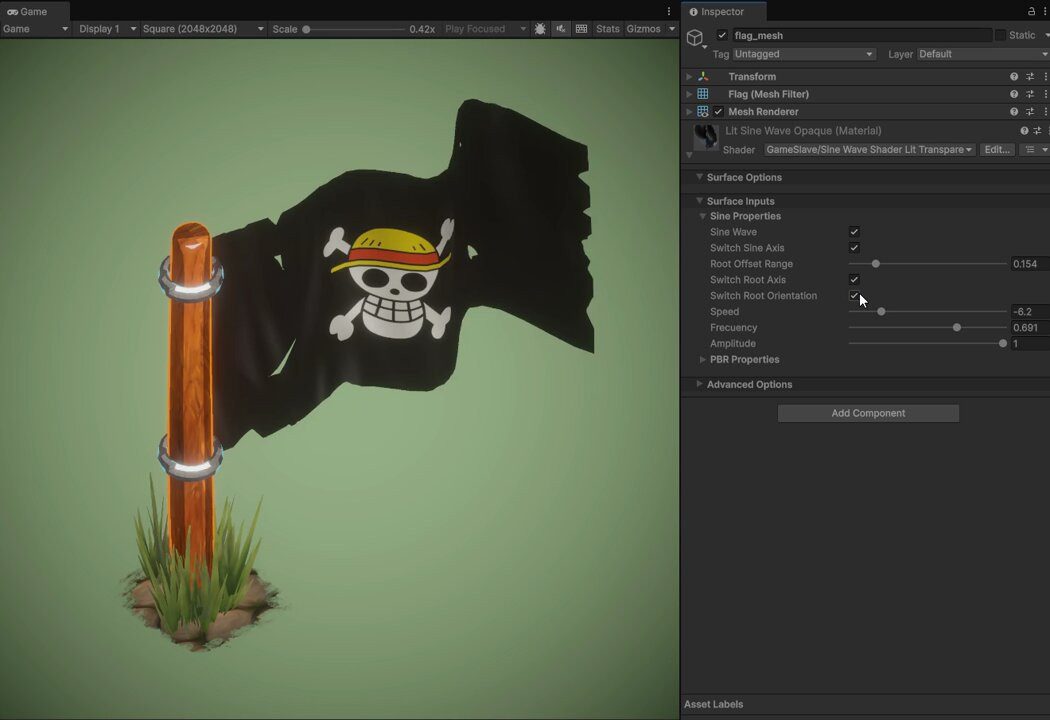The height and width of the screenshot is (720, 1050).
Task: Open the Game view three-dot menu
Action: pos(668,11)
